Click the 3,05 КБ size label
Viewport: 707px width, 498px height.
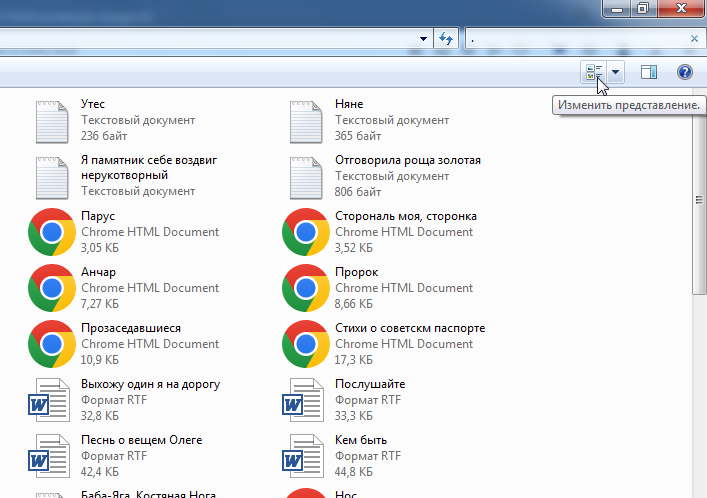[100, 248]
